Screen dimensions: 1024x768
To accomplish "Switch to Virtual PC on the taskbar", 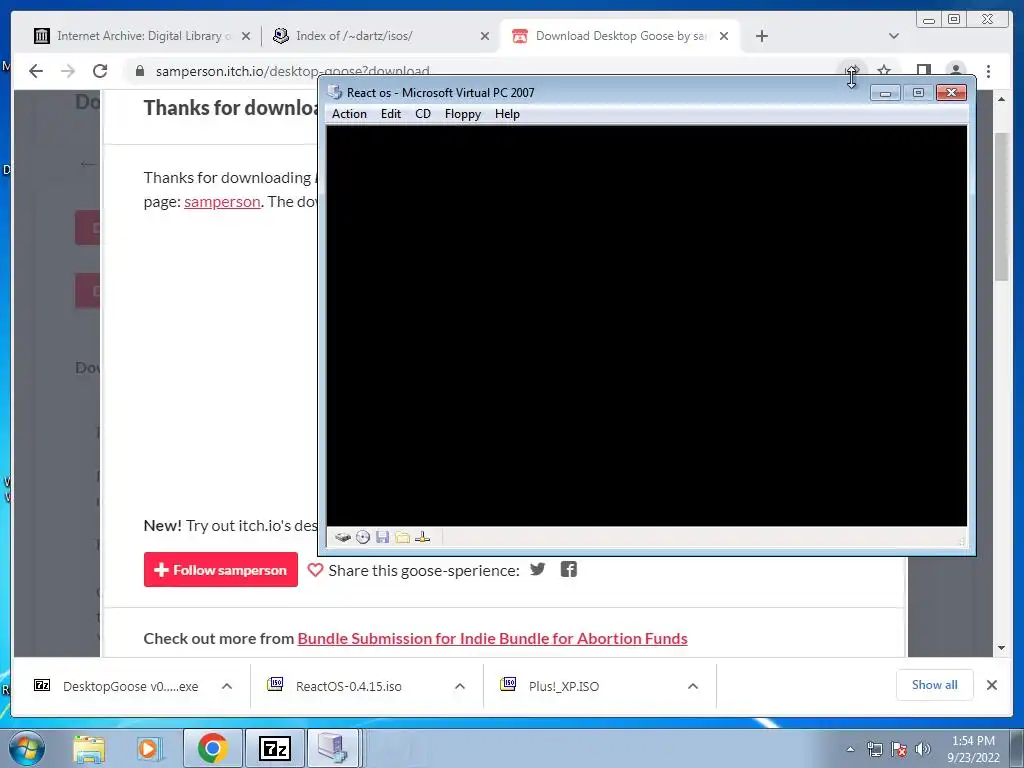I will (333, 748).
